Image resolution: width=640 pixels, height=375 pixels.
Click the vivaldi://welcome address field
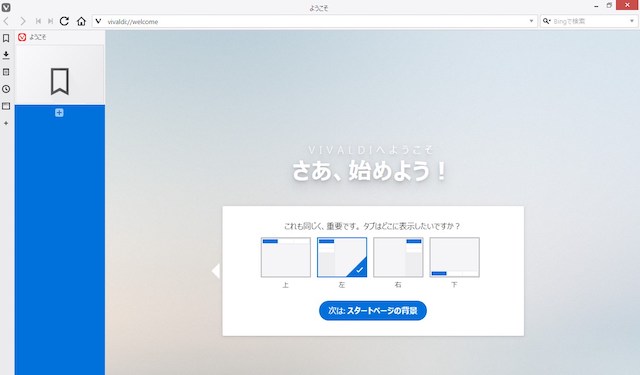tap(316, 22)
